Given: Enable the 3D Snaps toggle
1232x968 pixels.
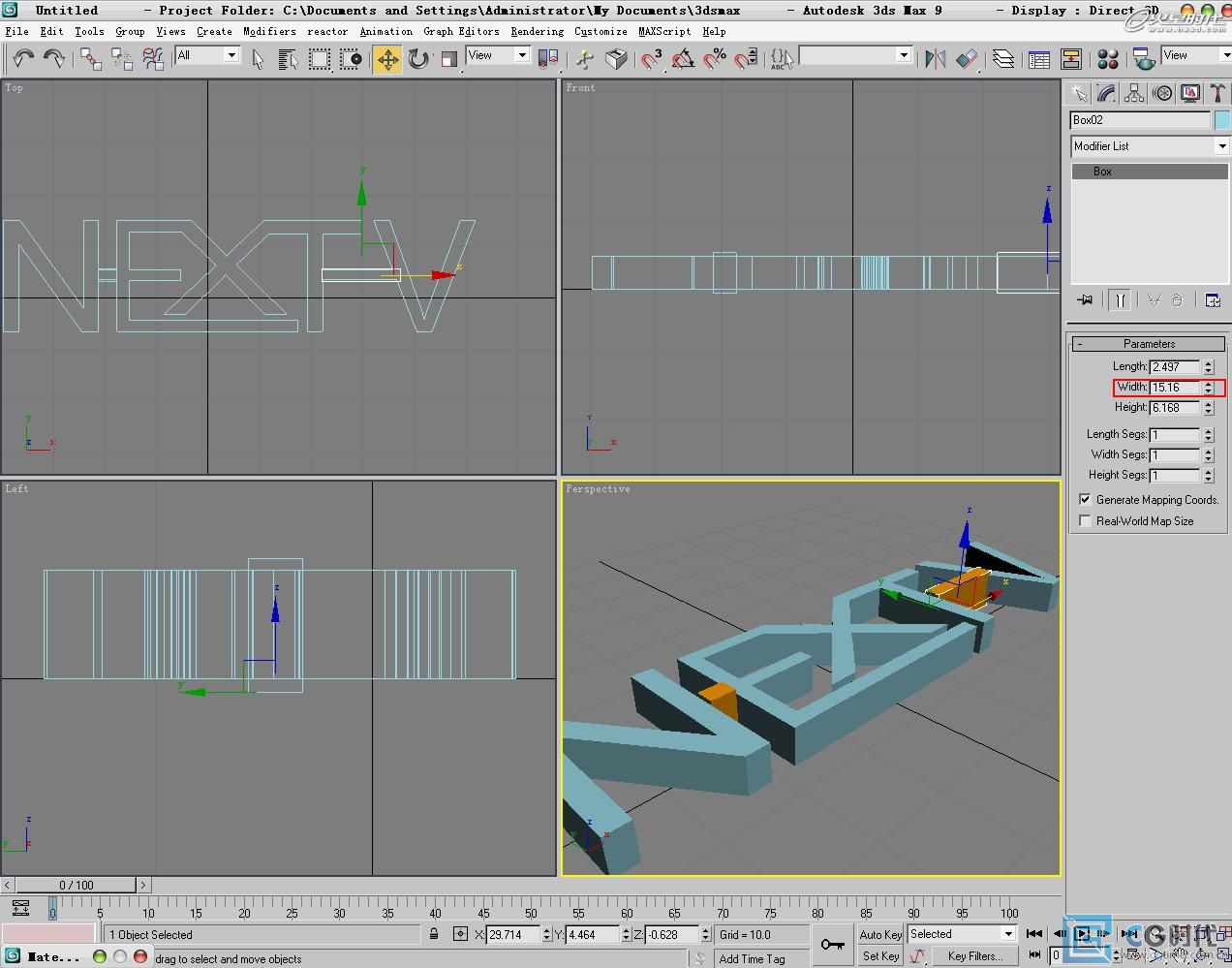Looking at the screenshot, I should [652, 59].
